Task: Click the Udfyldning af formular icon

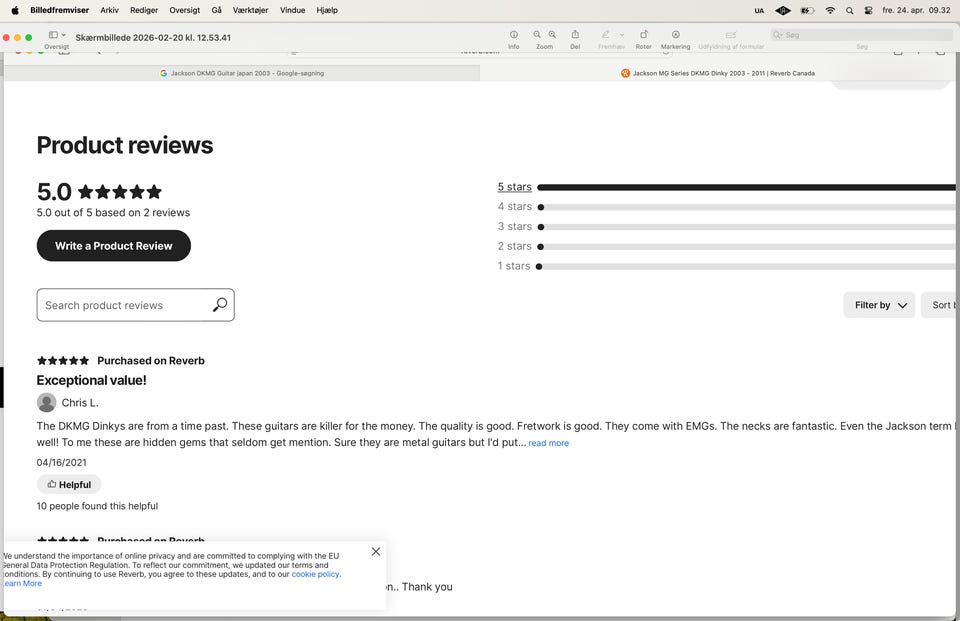Action: pos(731,35)
